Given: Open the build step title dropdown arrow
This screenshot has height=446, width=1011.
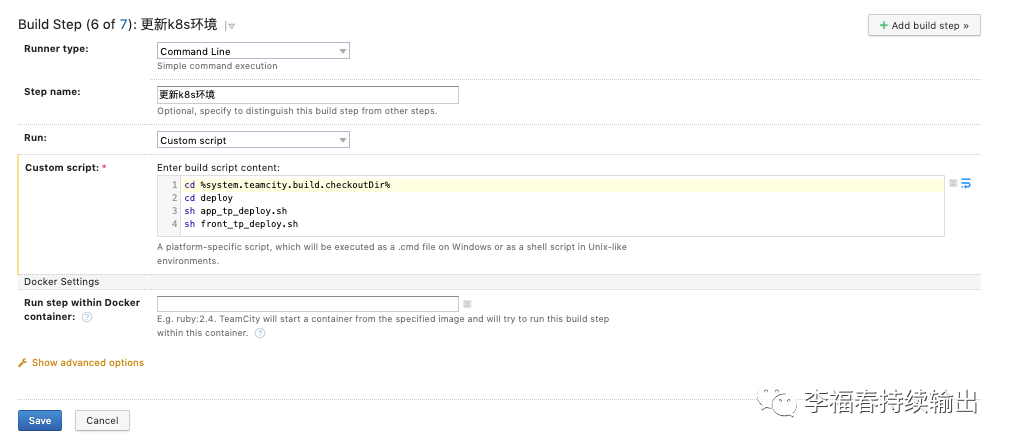Looking at the screenshot, I should click(230, 26).
